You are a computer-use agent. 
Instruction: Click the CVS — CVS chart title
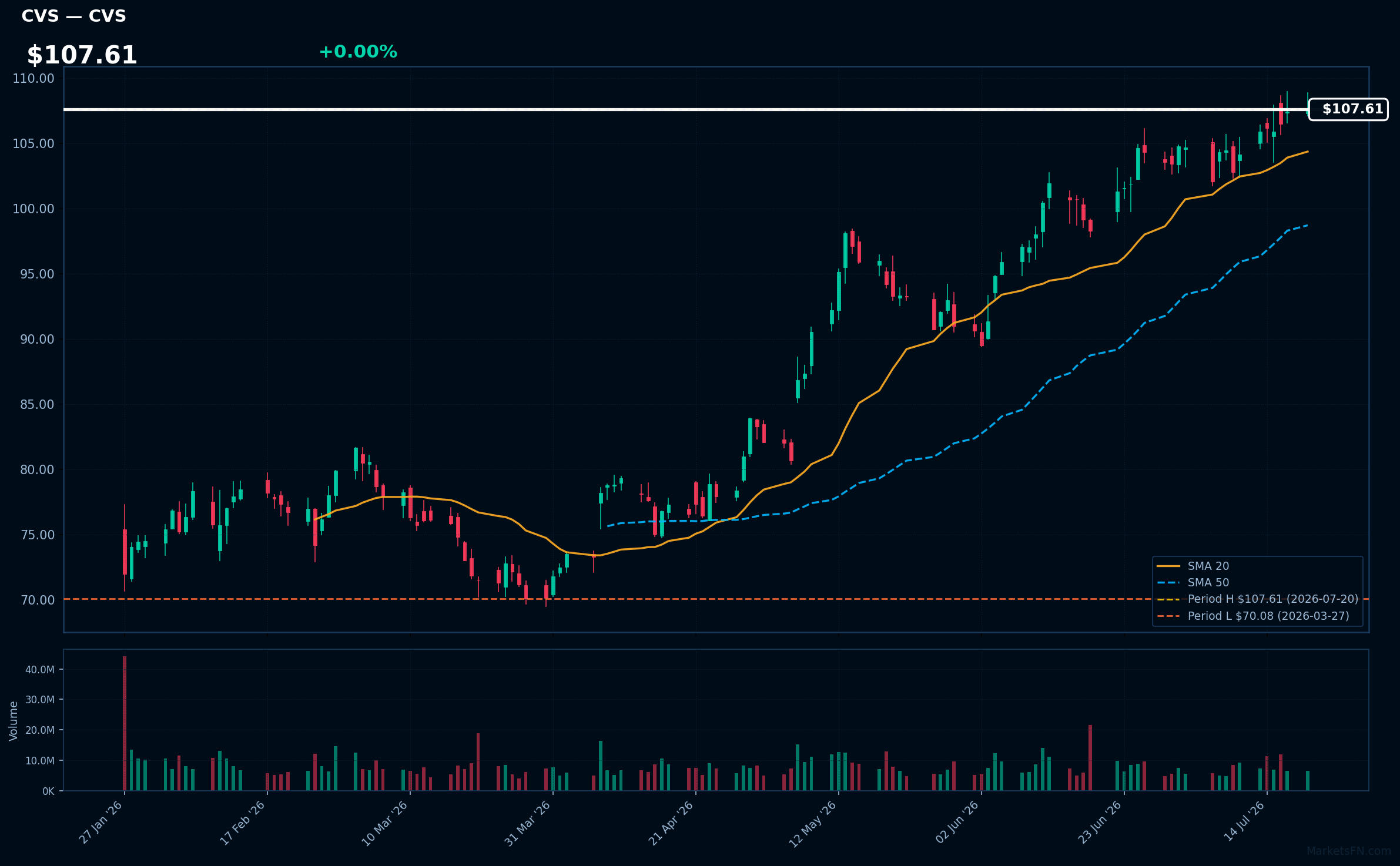coord(73,16)
